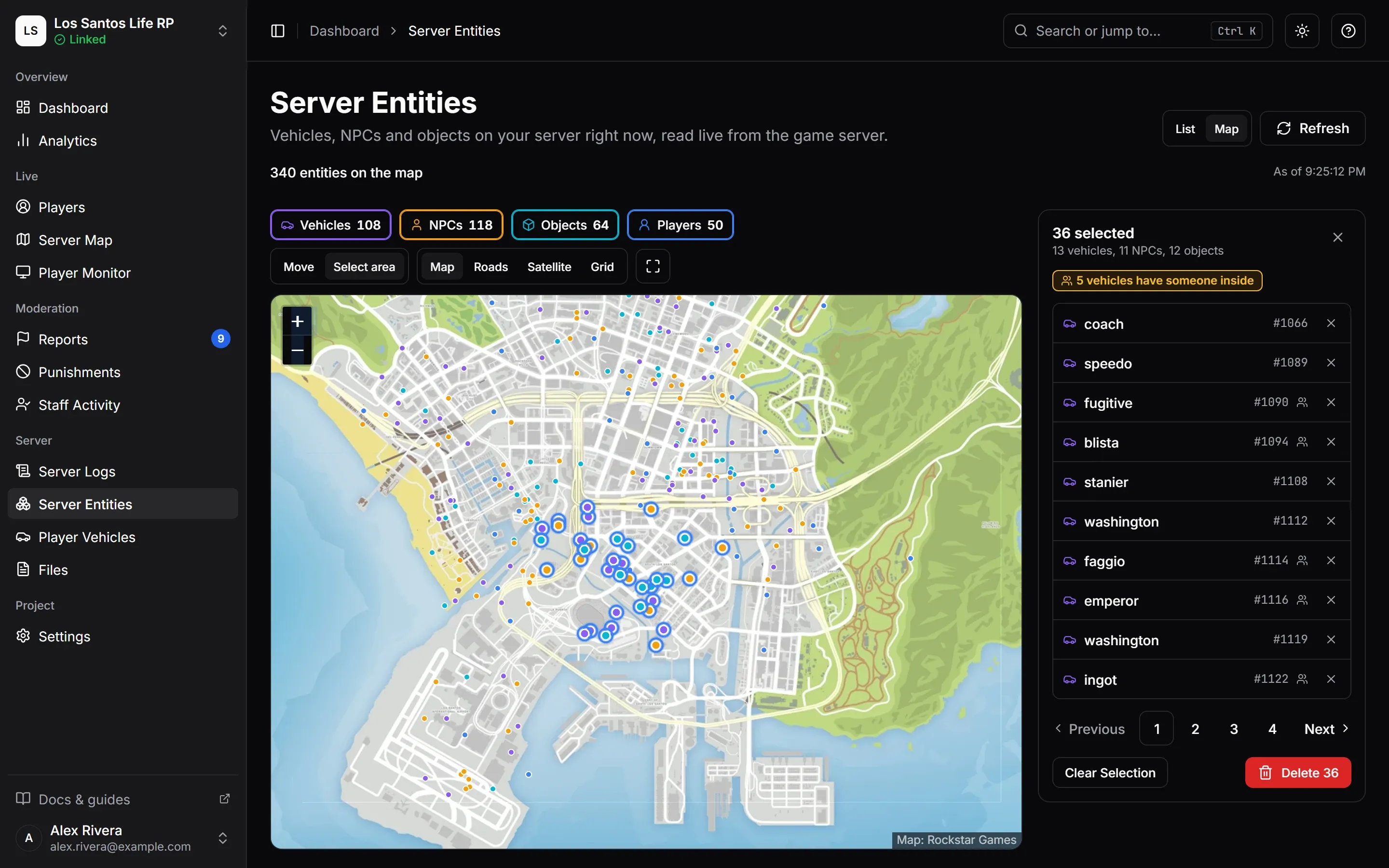Toggle the NPCs 118 filter
The width and height of the screenshot is (1389, 868).
coord(451,225)
